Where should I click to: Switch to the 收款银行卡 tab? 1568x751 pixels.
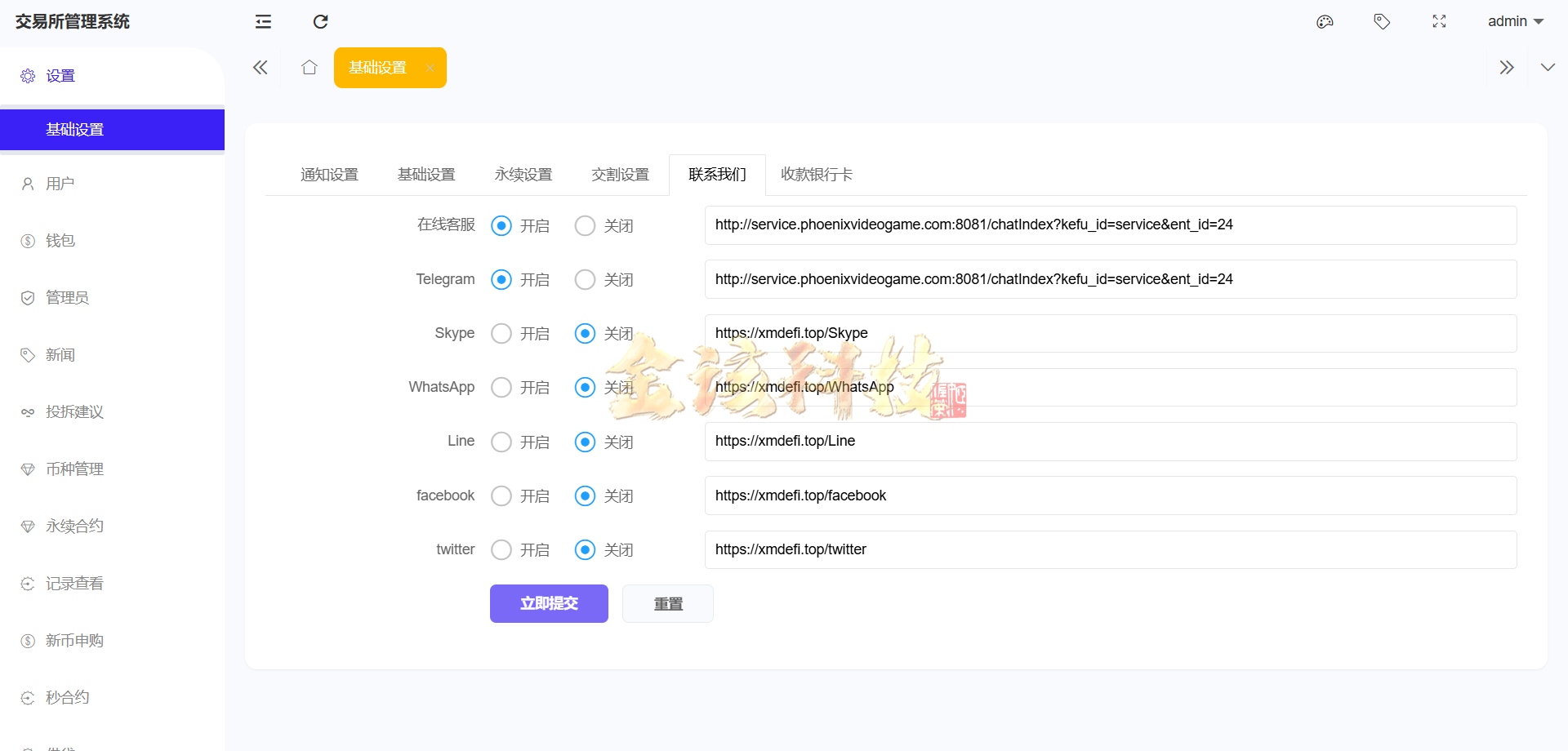click(815, 174)
